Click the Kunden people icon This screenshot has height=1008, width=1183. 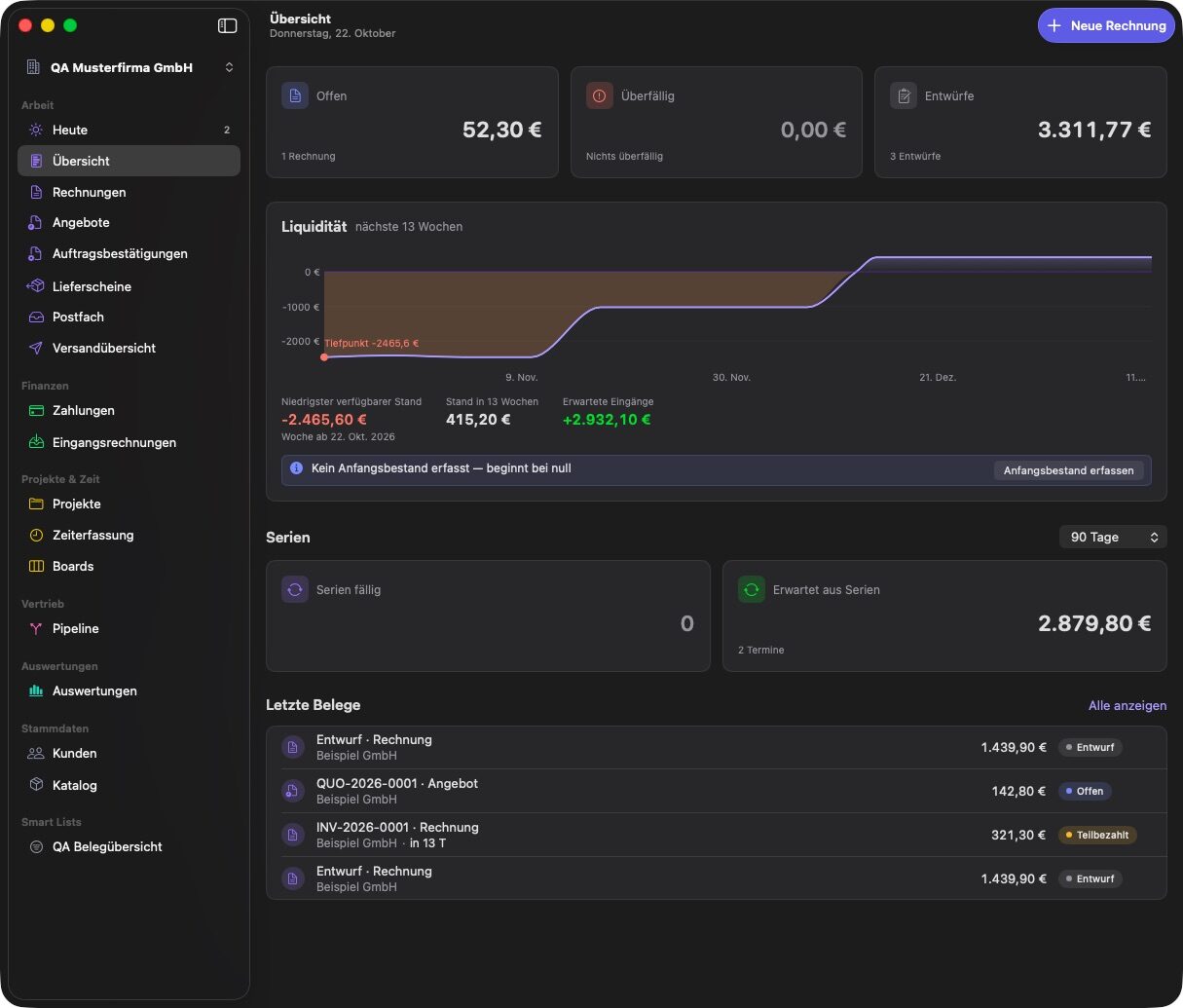click(x=36, y=753)
